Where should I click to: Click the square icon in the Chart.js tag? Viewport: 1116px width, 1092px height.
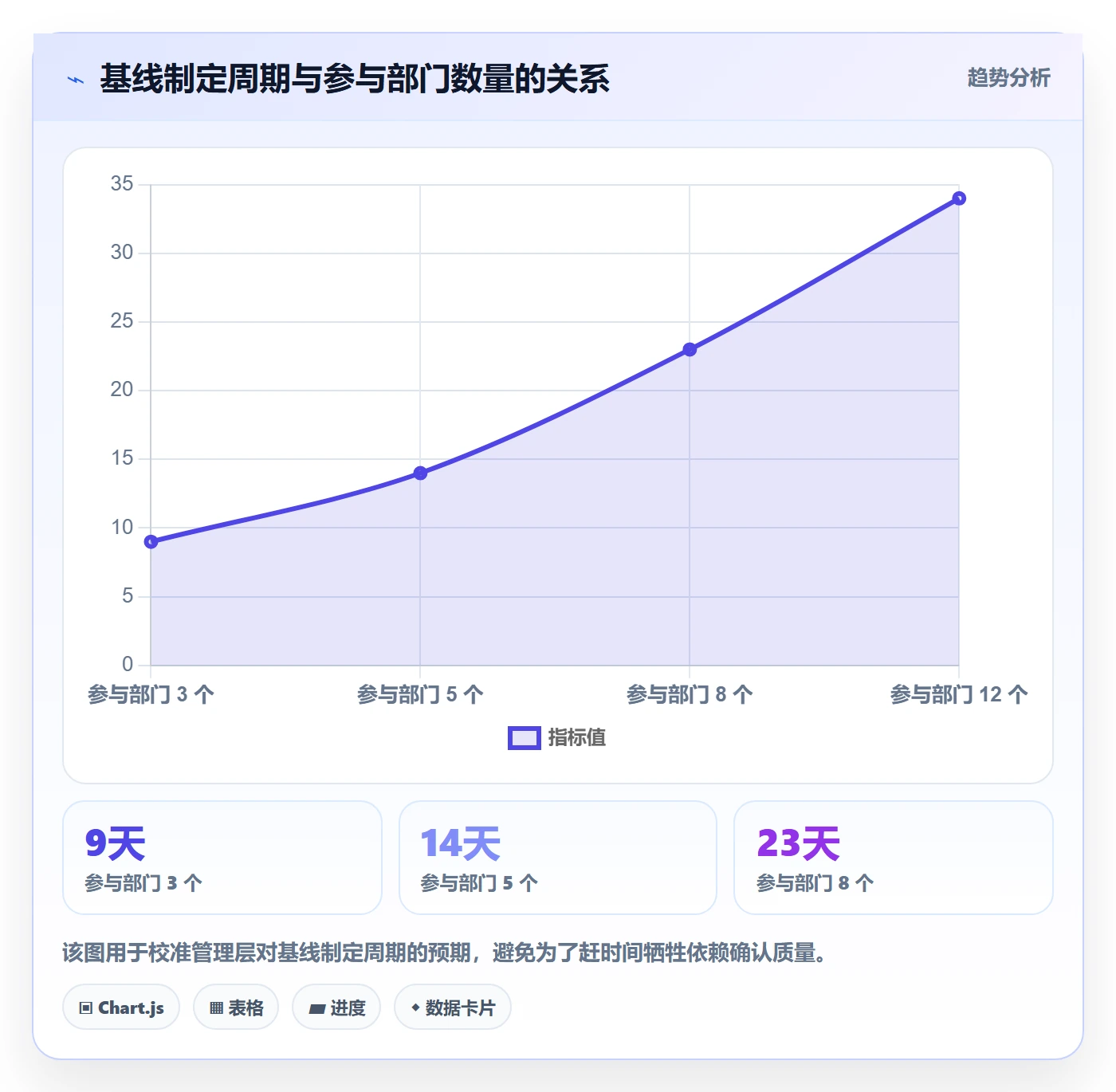[86, 1008]
